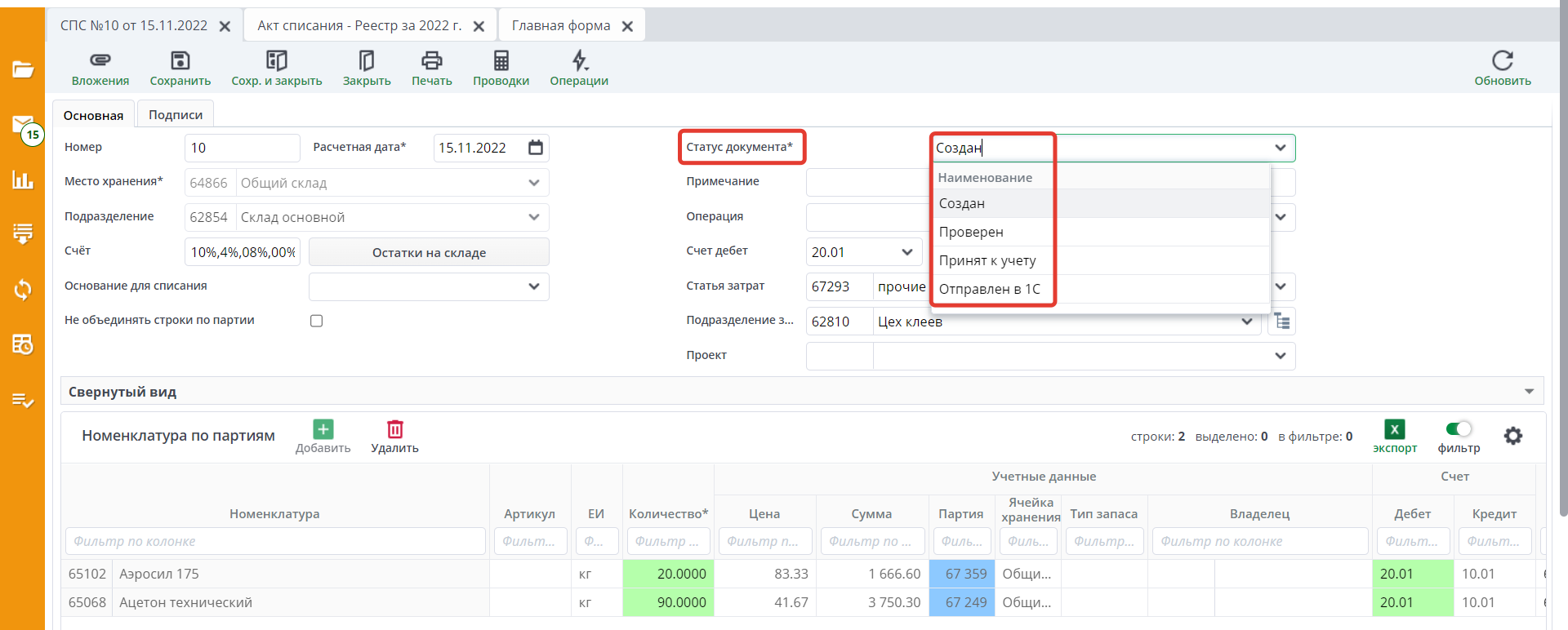Open the Вложения attachments paperclip icon

(100, 60)
